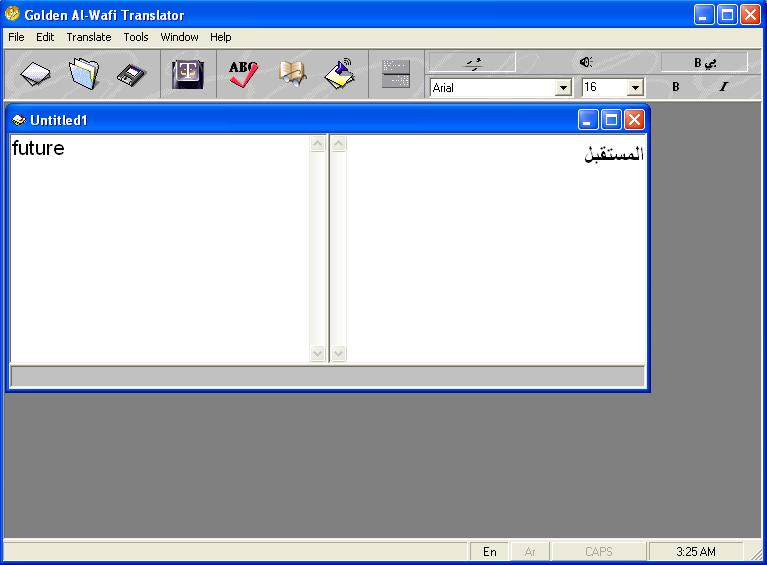Viewport: 767px width, 565px height.
Task: Open the Tools menu
Action: (135, 37)
